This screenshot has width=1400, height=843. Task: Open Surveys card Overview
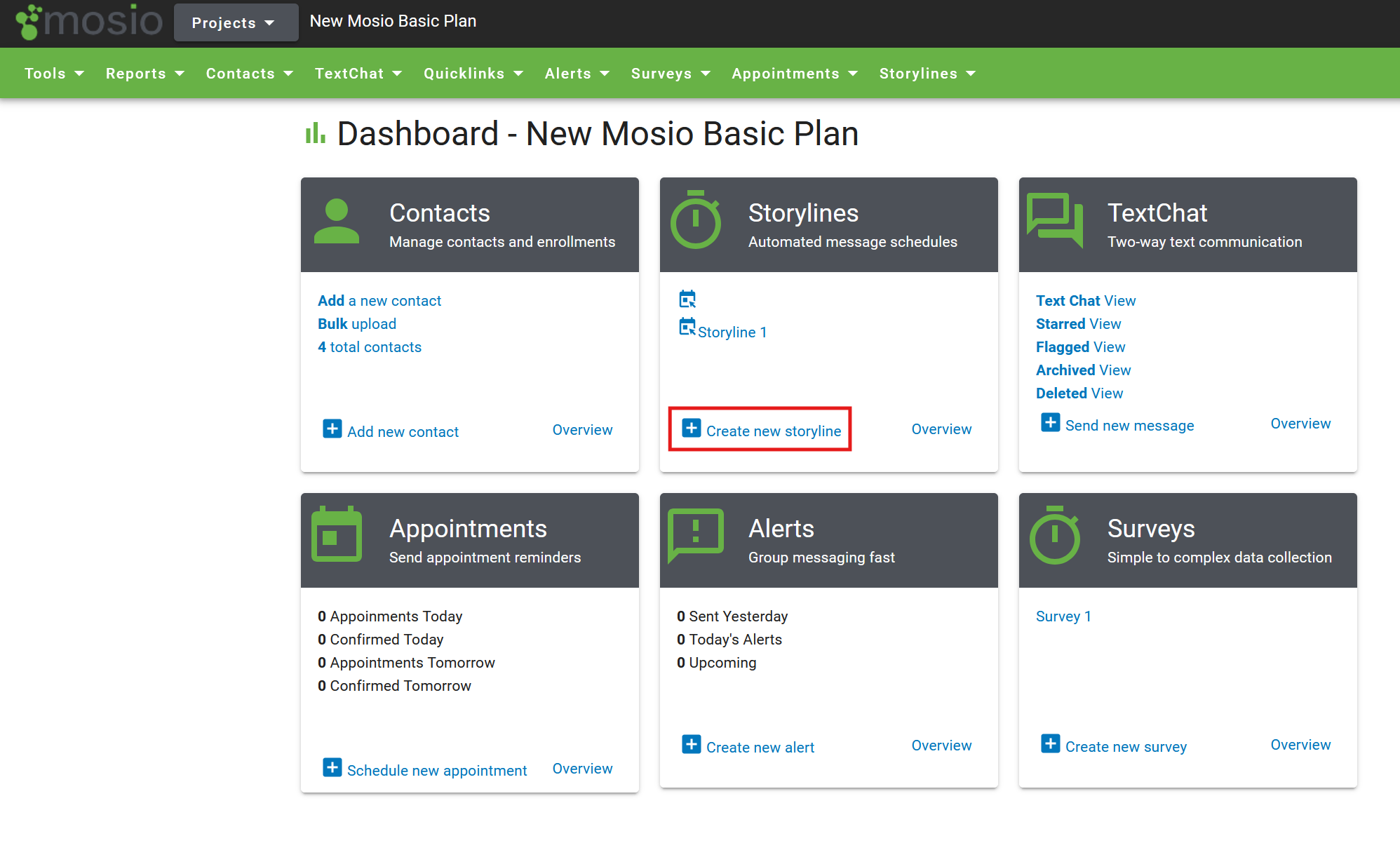(1301, 745)
